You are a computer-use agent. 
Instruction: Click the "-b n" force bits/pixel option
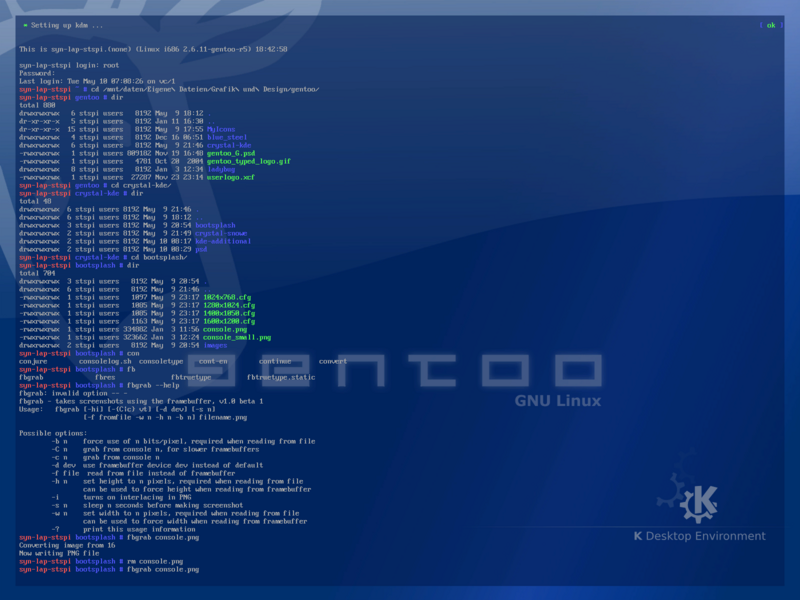(x=183, y=441)
